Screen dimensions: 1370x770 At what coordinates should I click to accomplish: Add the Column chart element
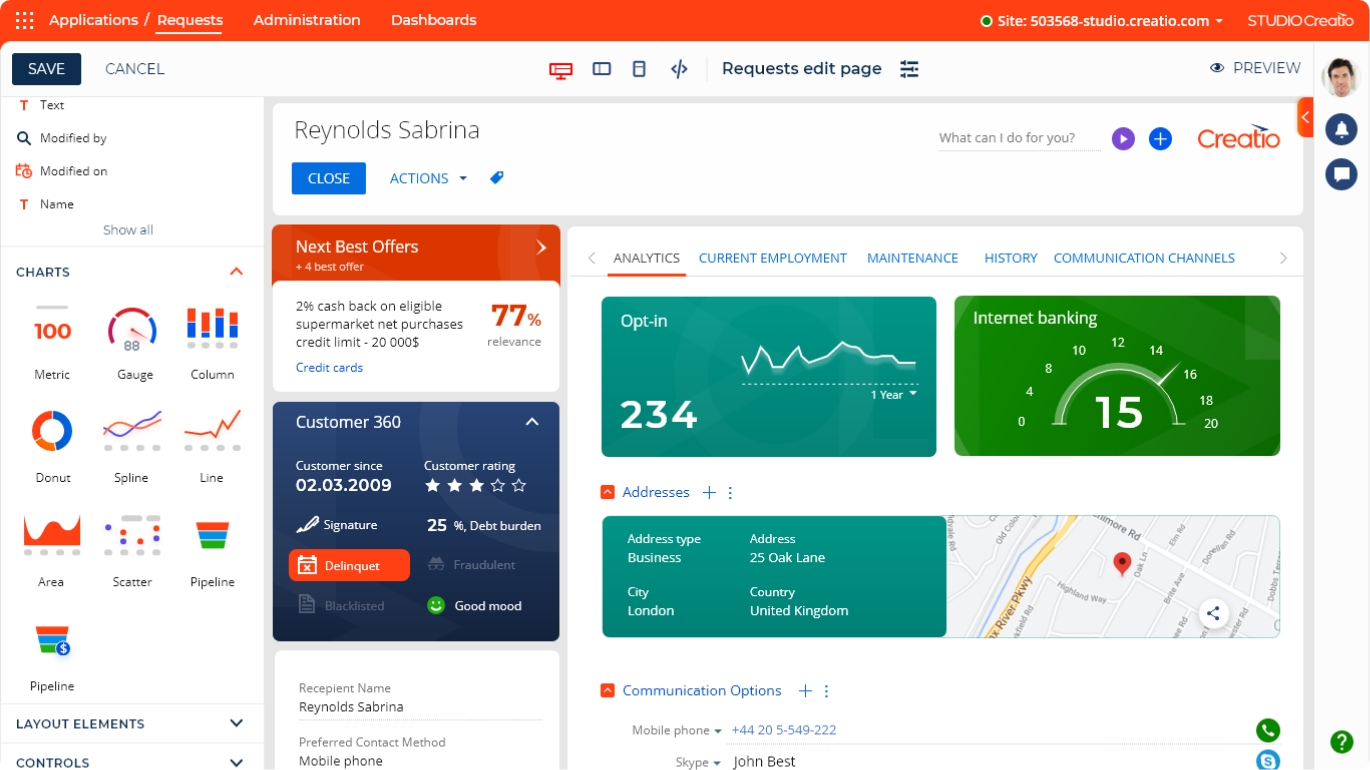[212, 344]
